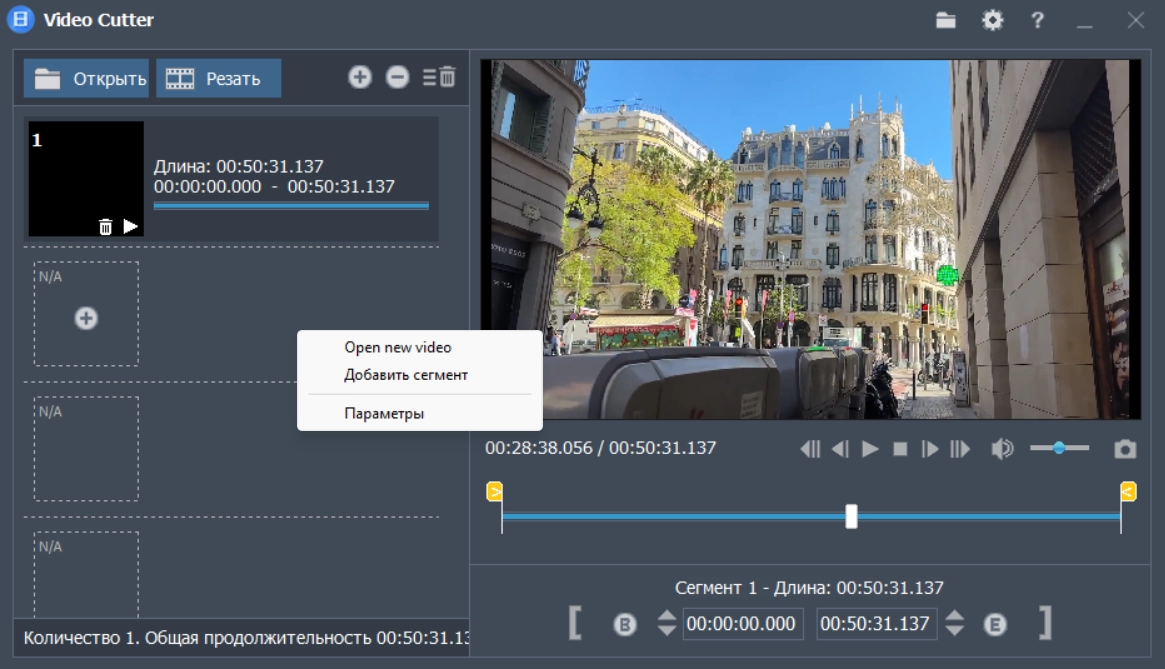Choose Open new video from context menu
The image size is (1165, 669).
(x=397, y=347)
